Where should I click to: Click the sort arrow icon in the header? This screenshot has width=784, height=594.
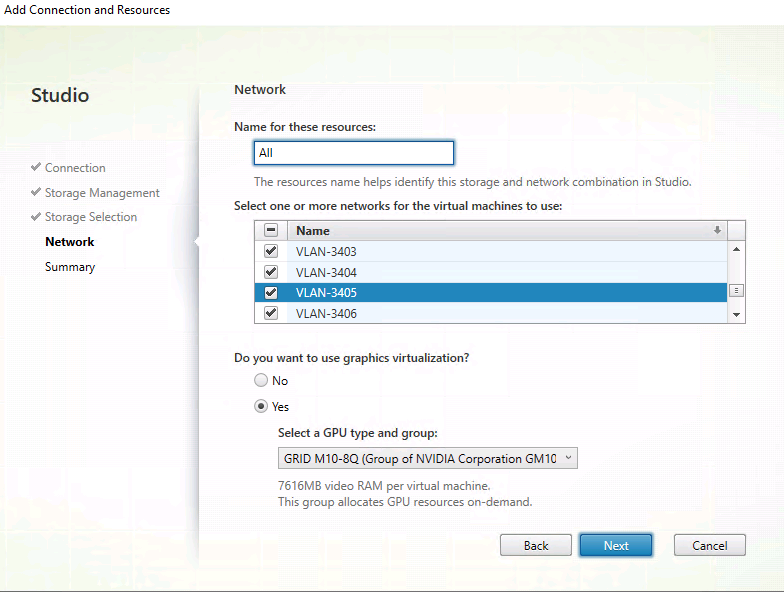[717, 230]
